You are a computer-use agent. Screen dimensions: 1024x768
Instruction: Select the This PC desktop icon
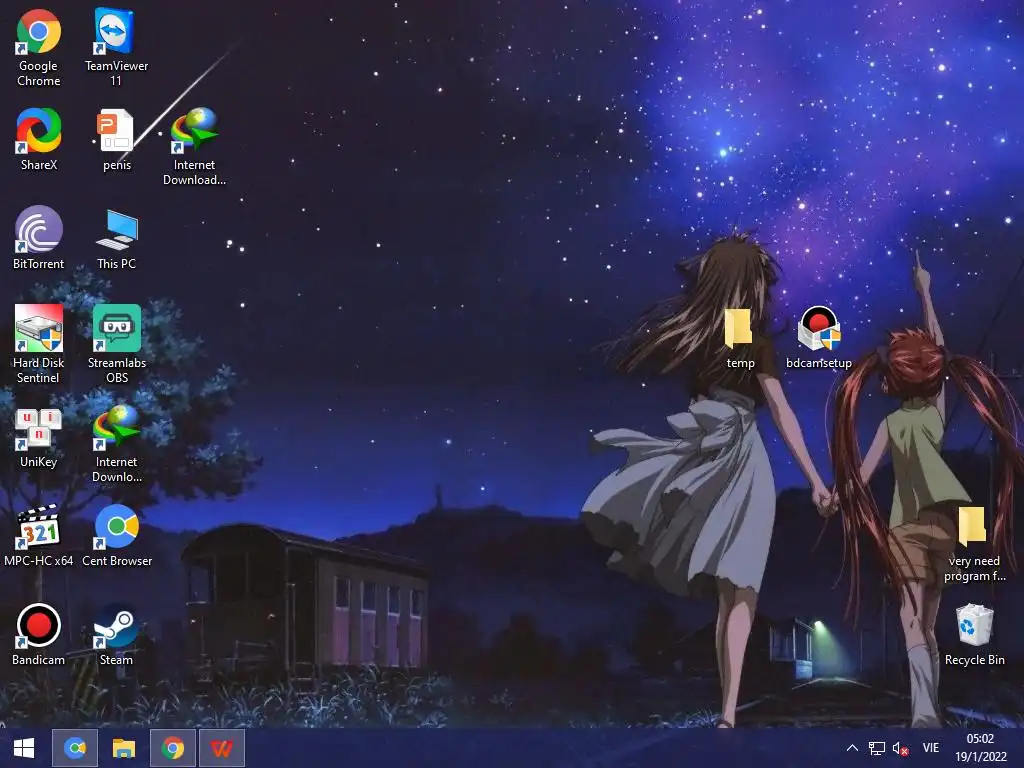click(x=116, y=238)
